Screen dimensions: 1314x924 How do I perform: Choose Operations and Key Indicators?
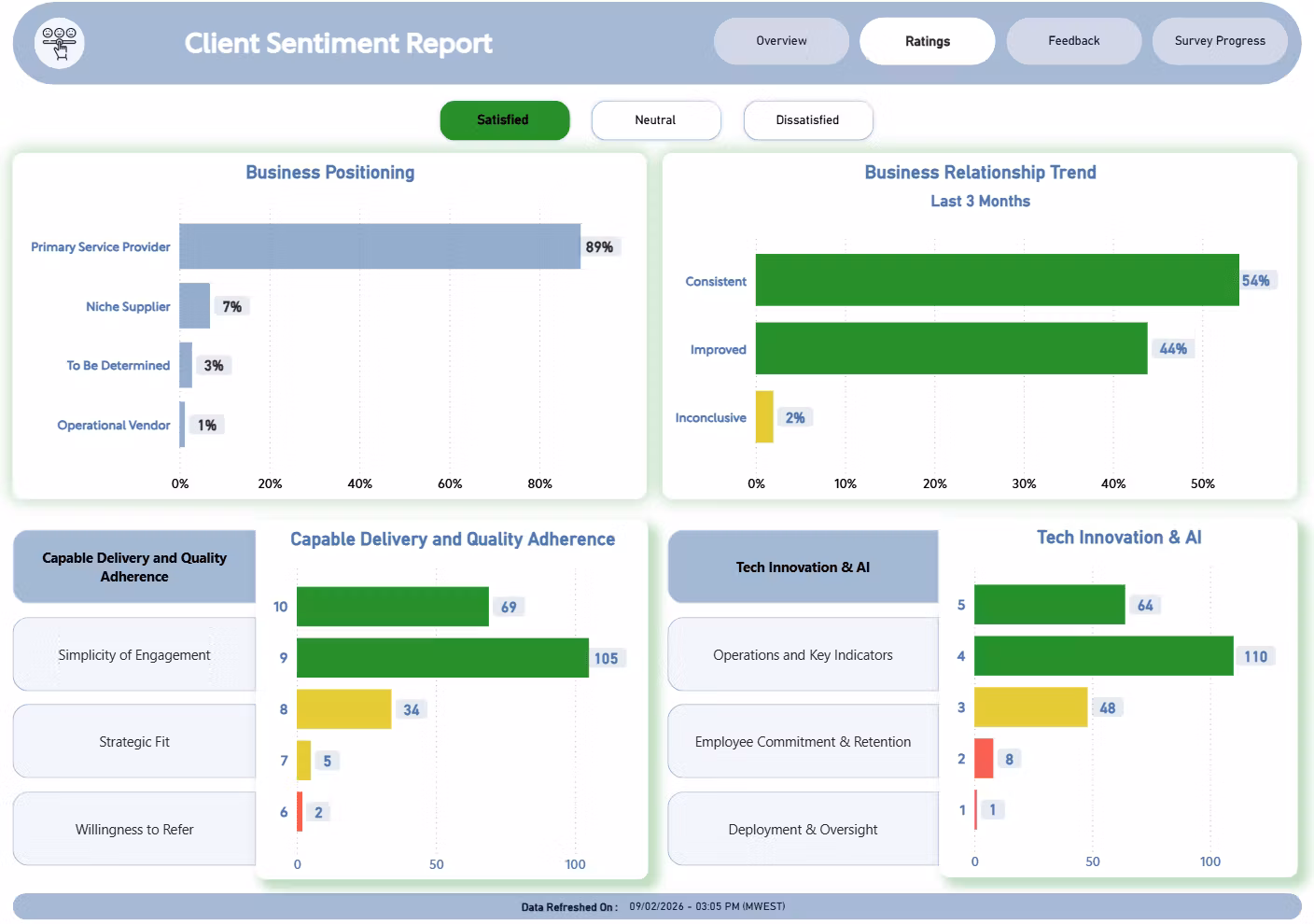pyautogui.click(x=803, y=655)
